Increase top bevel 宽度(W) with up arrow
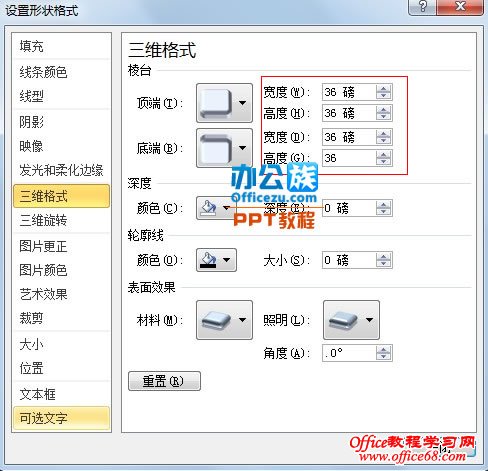 point(384,88)
